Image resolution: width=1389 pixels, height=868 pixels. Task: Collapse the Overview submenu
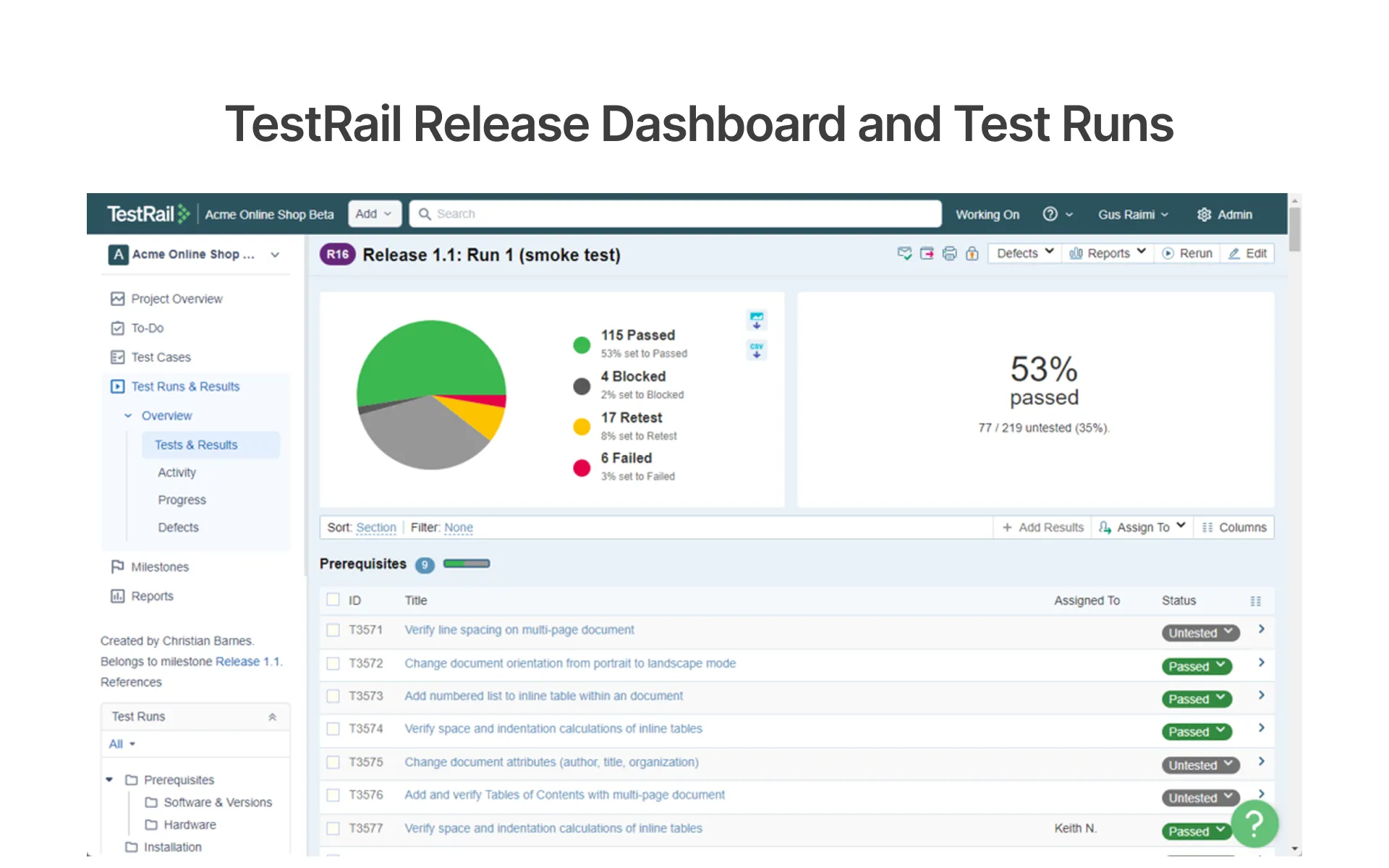click(128, 416)
